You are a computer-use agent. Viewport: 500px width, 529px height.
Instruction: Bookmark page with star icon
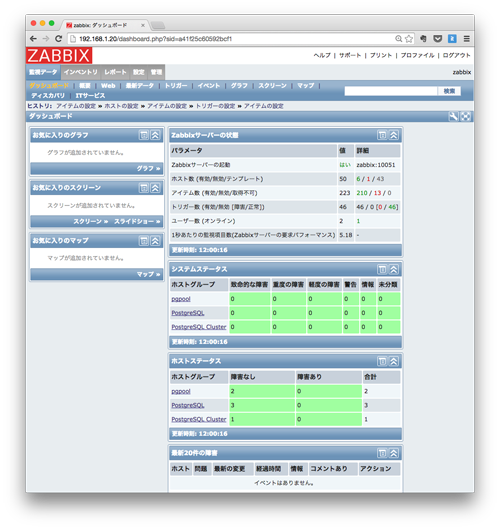tap(409, 39)
